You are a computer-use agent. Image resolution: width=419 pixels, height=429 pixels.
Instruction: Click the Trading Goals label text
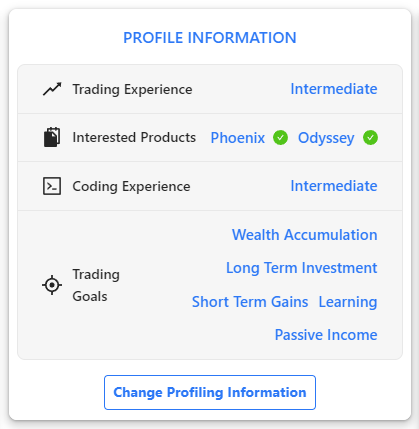pos(96,285)
